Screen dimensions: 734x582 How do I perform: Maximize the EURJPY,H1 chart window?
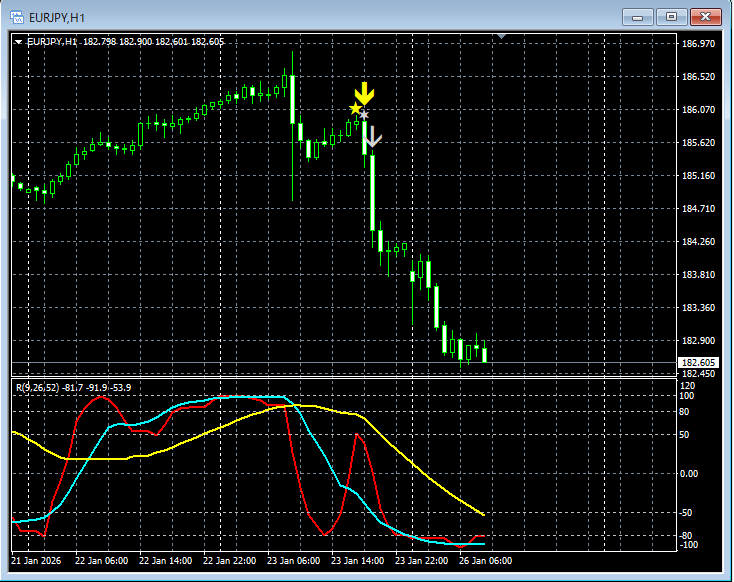[x=671, y=16]
